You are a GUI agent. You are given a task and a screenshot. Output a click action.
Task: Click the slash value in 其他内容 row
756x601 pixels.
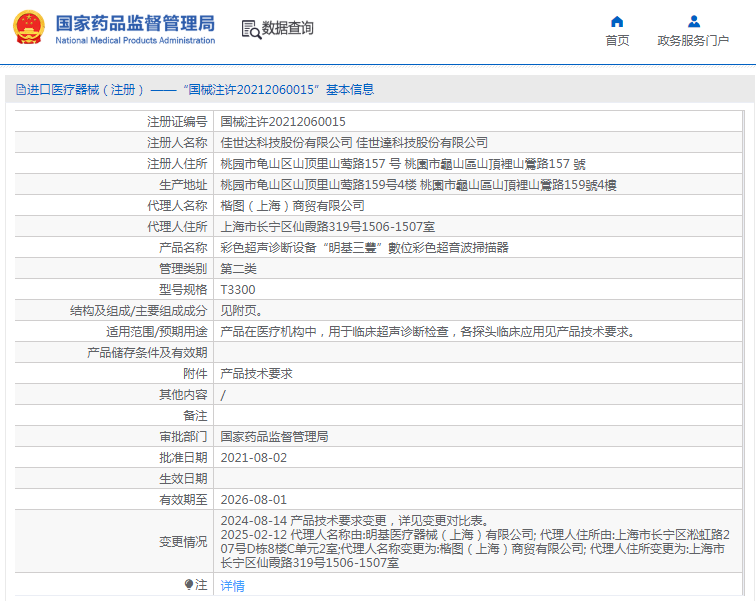223,395
